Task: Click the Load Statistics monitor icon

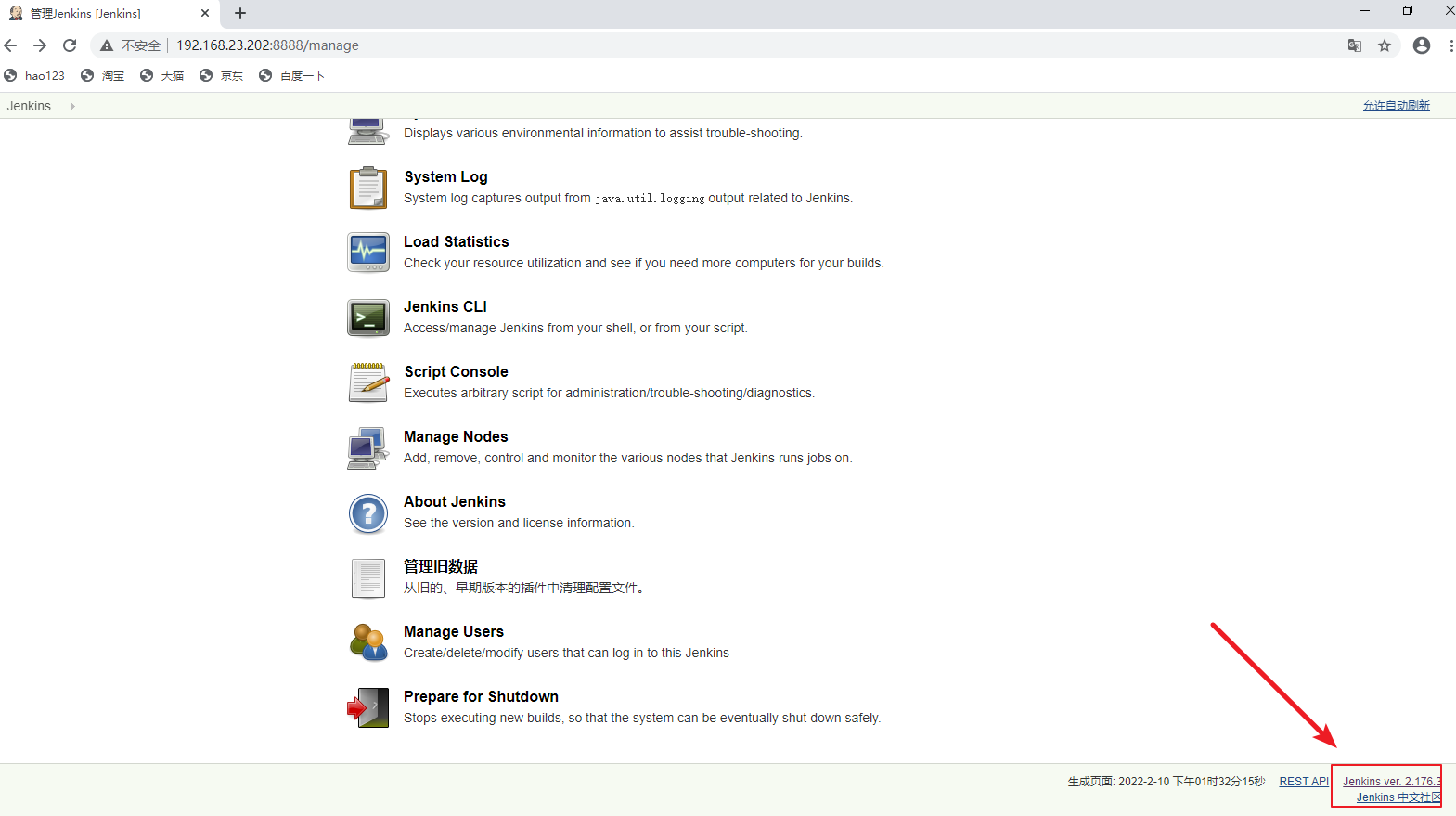Action: coord(368,253)
